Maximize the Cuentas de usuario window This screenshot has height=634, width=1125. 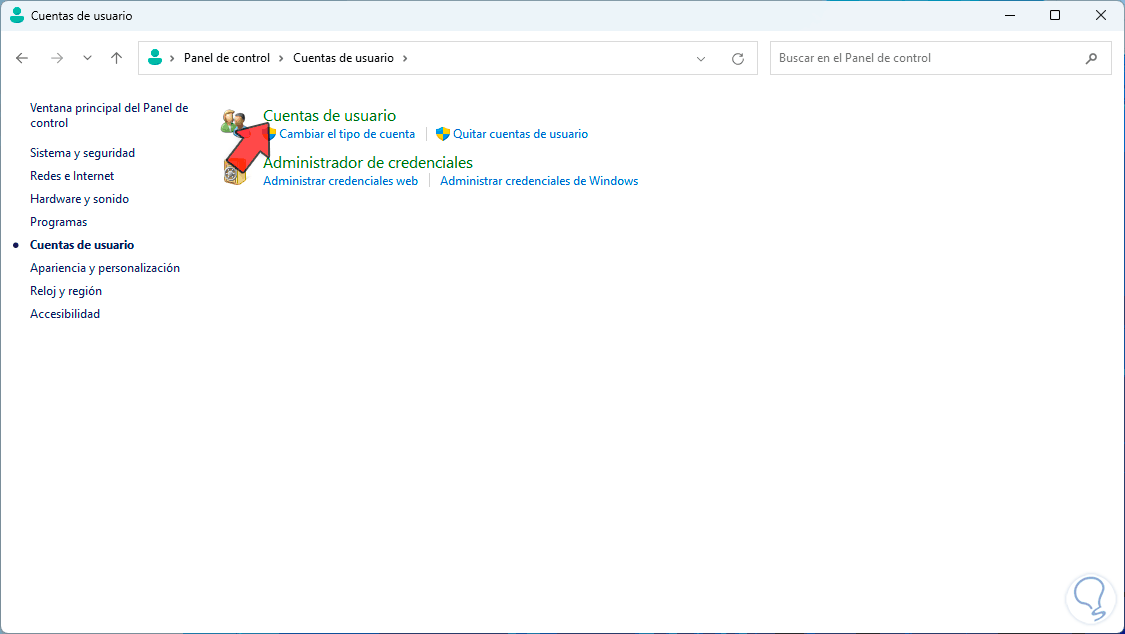[x=1055, y=15]
